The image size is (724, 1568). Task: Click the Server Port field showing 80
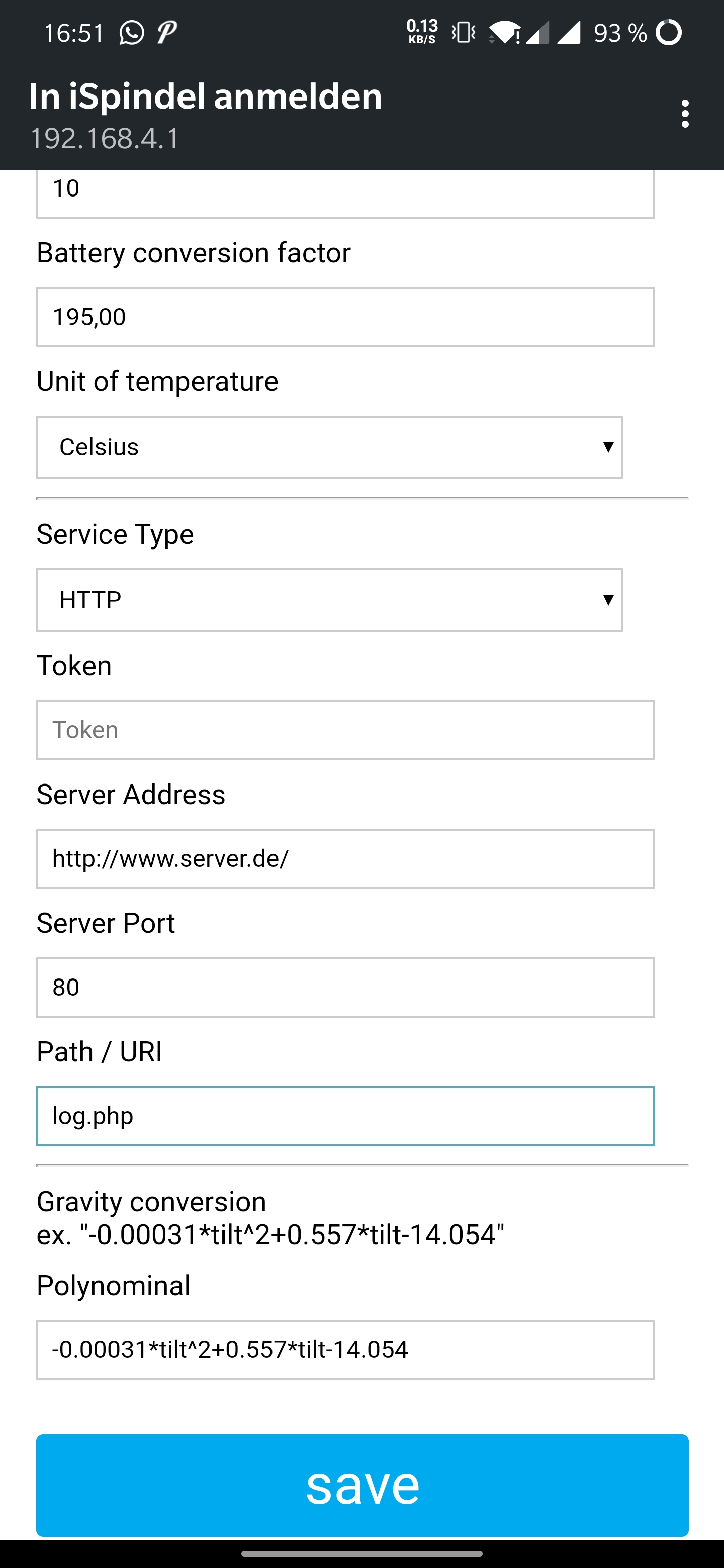(x=345, y=988)
